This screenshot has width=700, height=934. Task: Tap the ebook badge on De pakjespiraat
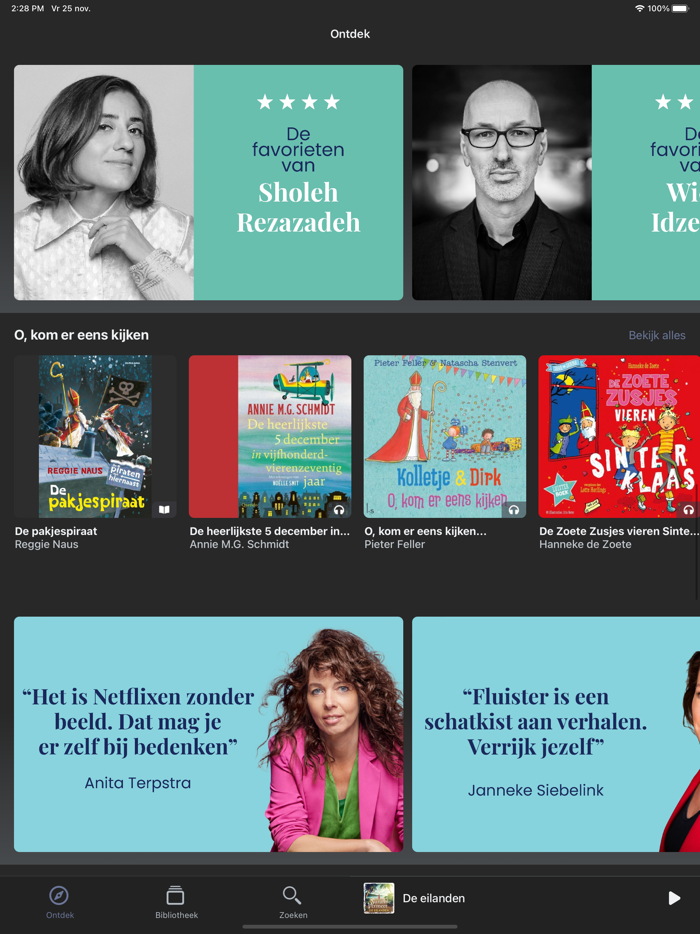tap(164, 509)
